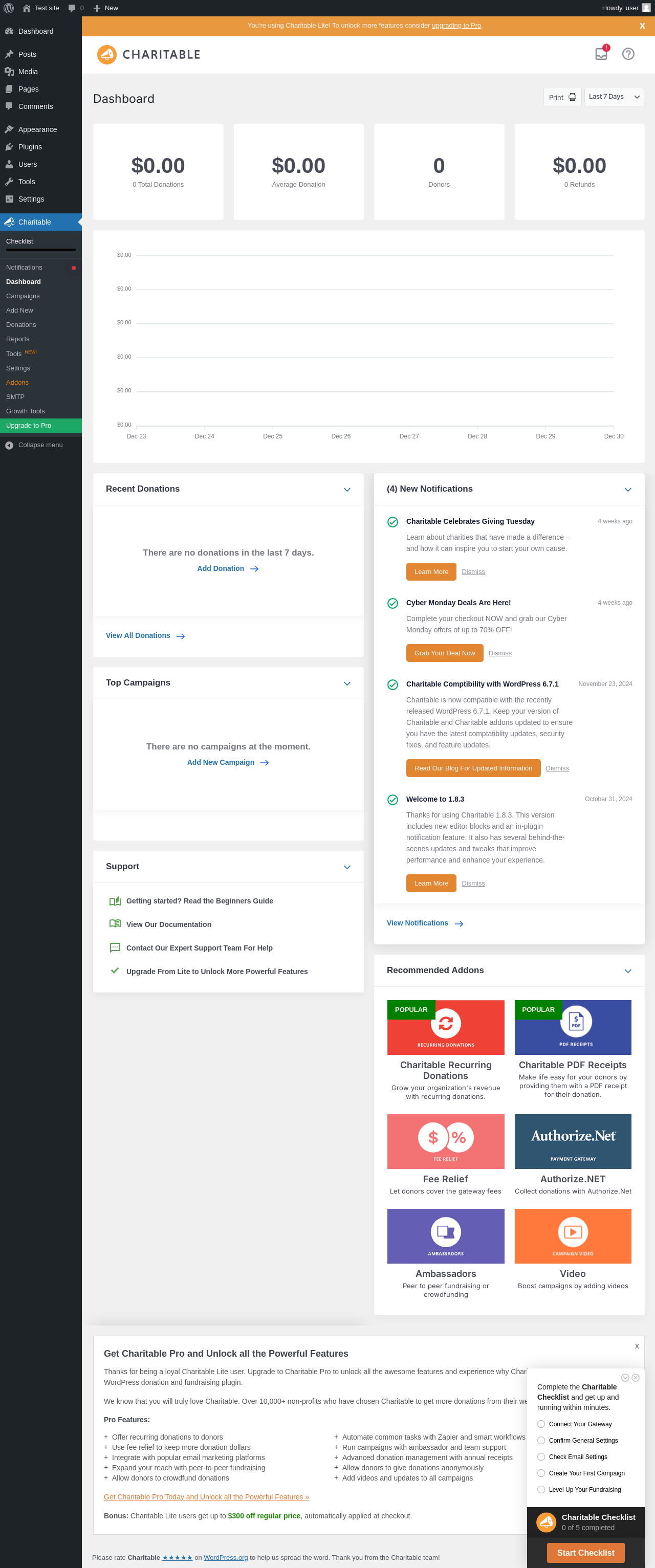Click the five-star rating link in footer
The width and height of the screenshot is (655, 1568).
point(177,1557)
